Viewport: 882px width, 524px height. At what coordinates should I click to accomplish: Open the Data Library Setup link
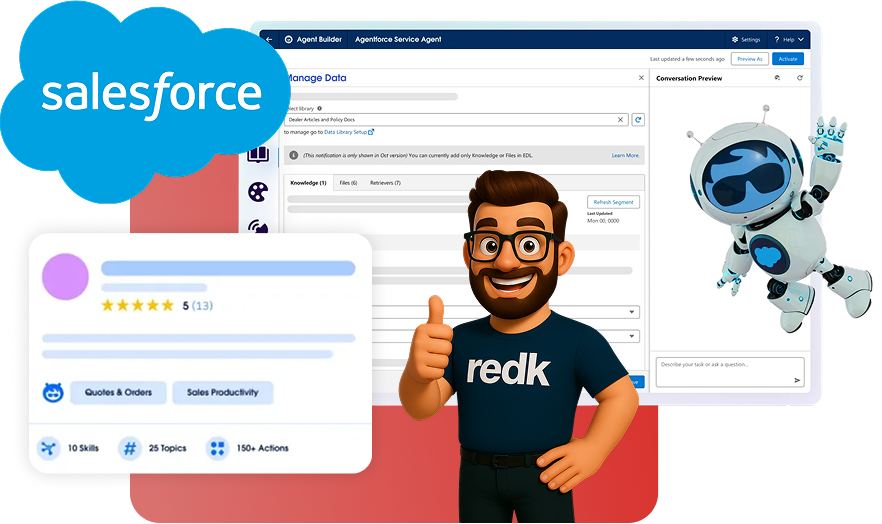pyautogui.click(x=349, y=132)
